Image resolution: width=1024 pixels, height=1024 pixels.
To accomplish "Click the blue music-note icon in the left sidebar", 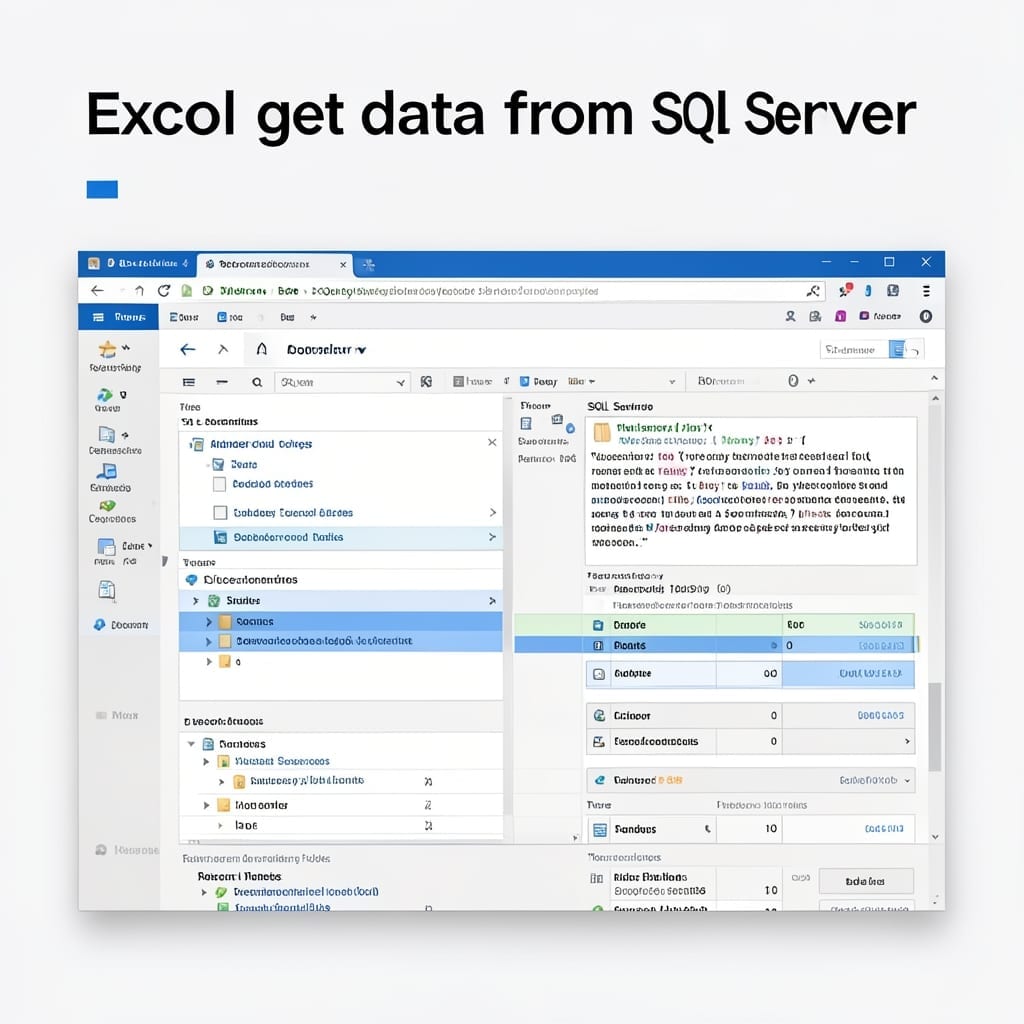I will pos(107,471).
